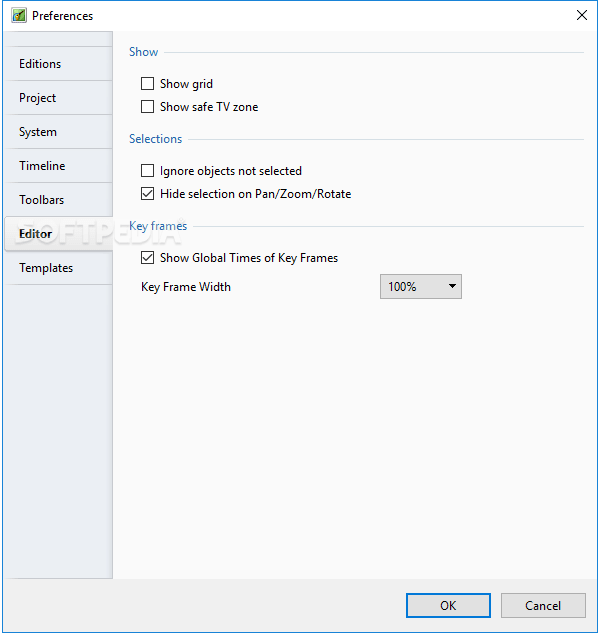Check Ignore objects not selected
The height and width of the screenshot is (633, 598).
[x=147, y=171]
